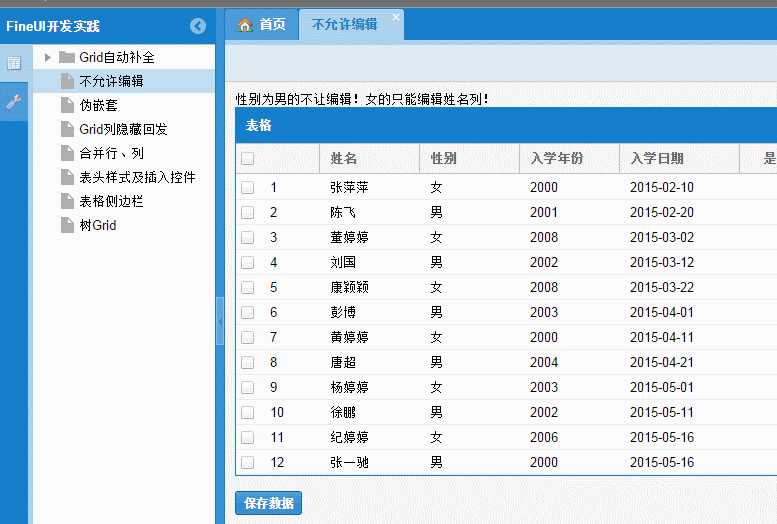Open Grid列隐藏回发 tree item
Viewport: 777px width, 524px height.
click(x=124, y=129)
